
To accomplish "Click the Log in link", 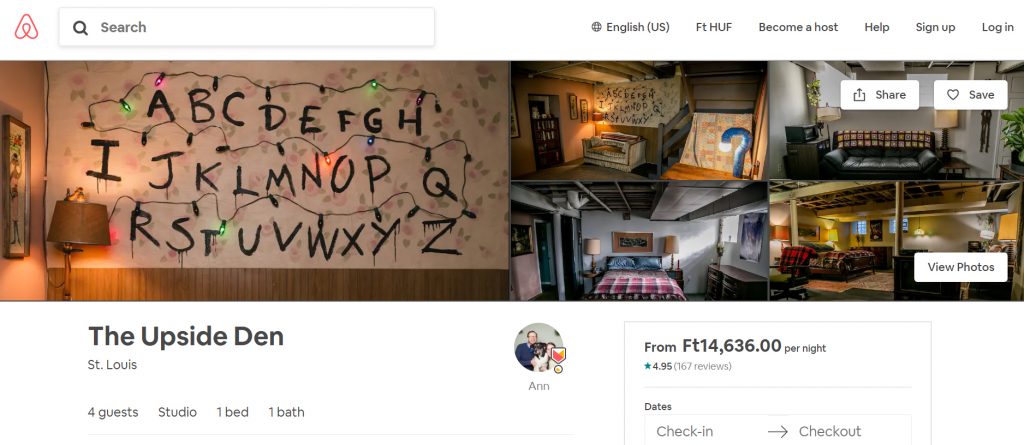I will coord(997,27).
